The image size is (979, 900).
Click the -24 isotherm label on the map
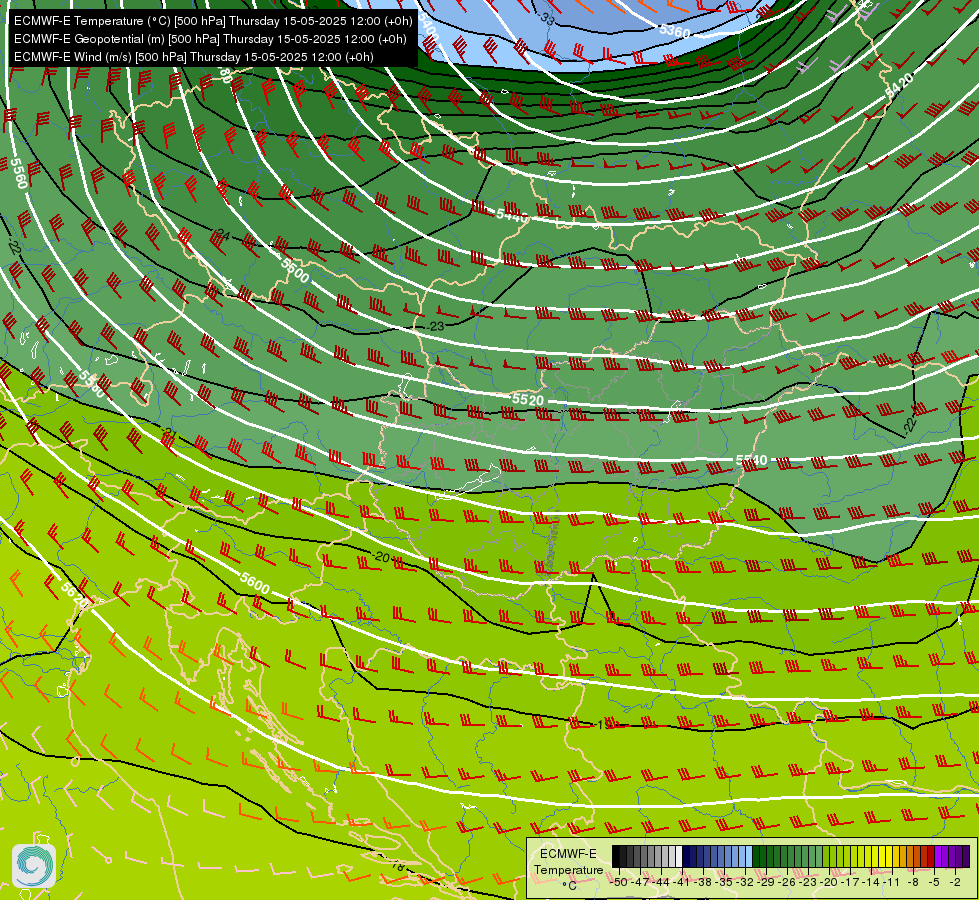point(222,235)
